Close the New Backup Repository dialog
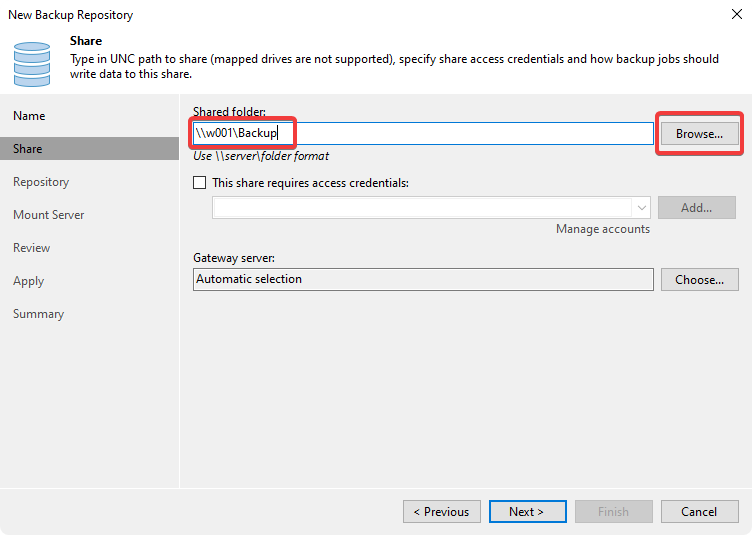 tap(736, 15)
